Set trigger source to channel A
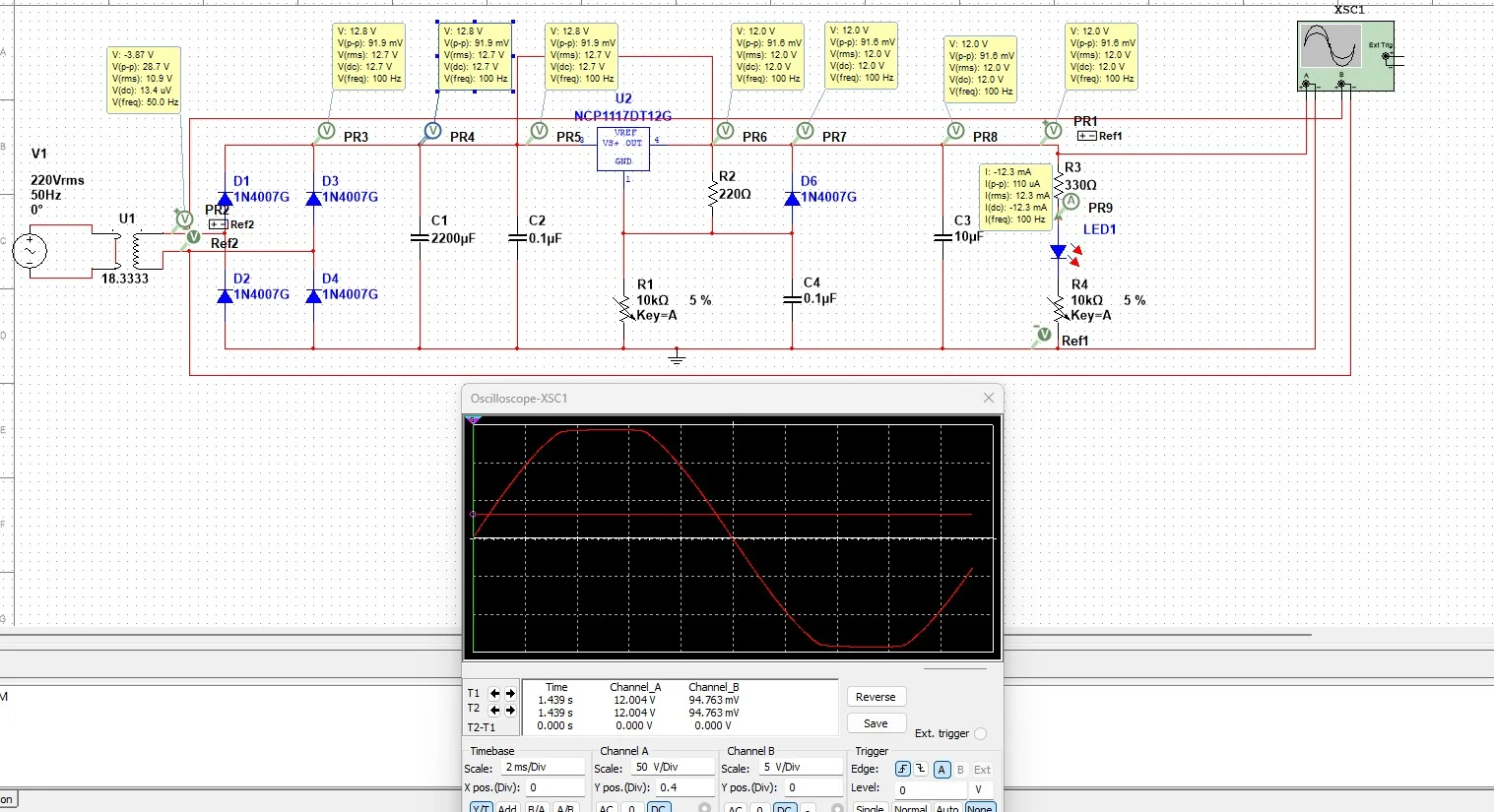Viewport: 1494px width, 812px height. pos(942,770)
